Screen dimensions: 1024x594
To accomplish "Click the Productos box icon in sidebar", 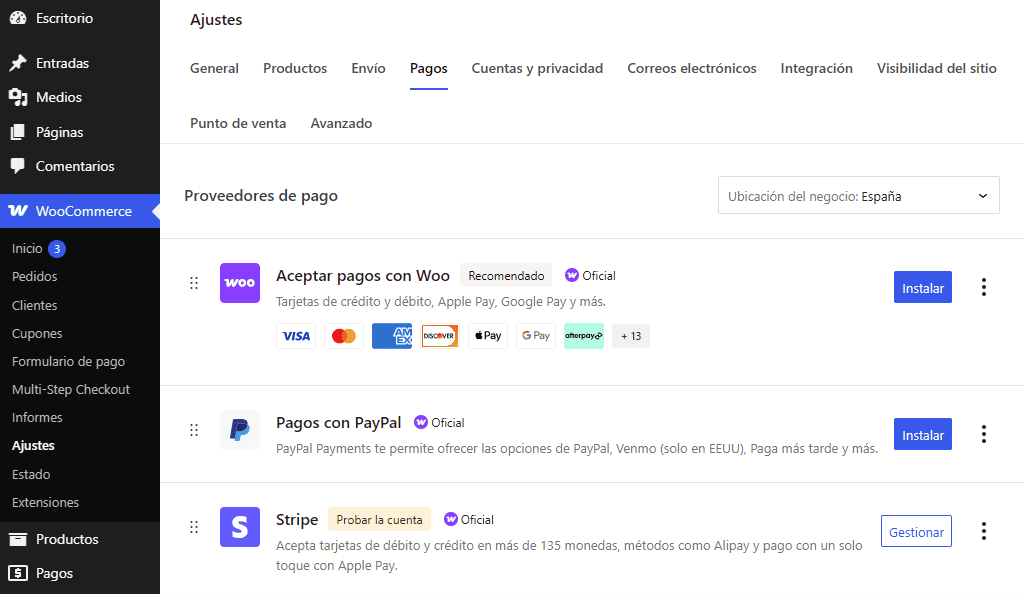I will pos(18,539).
